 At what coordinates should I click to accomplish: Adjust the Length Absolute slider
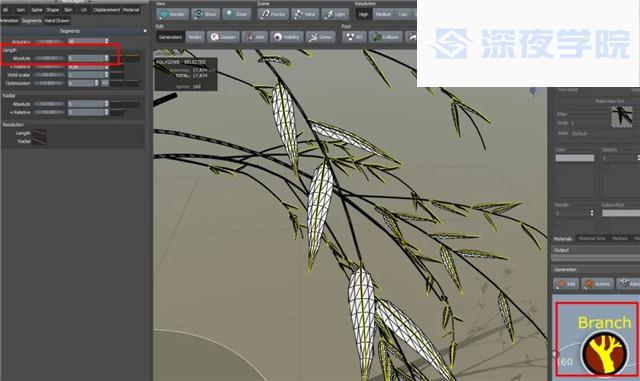point(49,58)
